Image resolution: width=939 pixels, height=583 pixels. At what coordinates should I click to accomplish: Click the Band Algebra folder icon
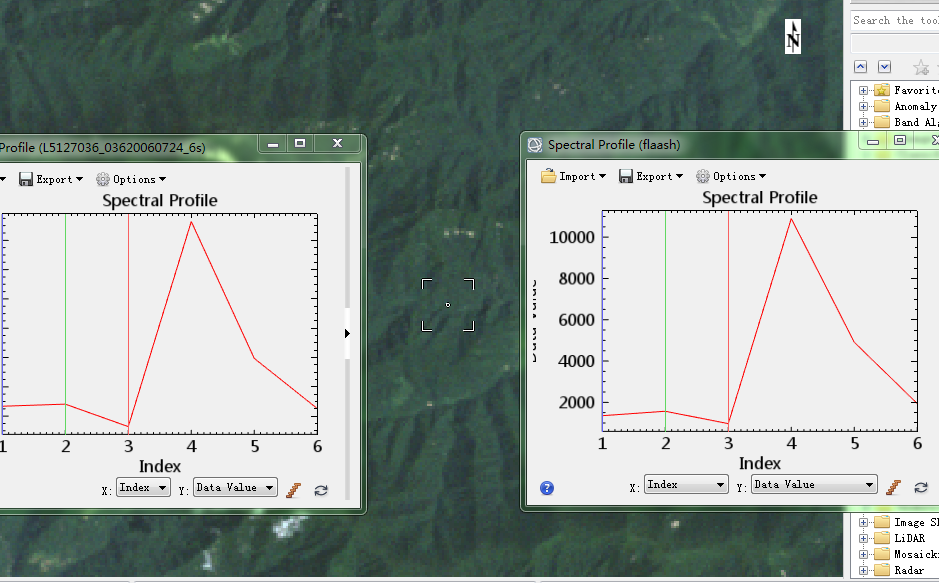pos(882,122)
